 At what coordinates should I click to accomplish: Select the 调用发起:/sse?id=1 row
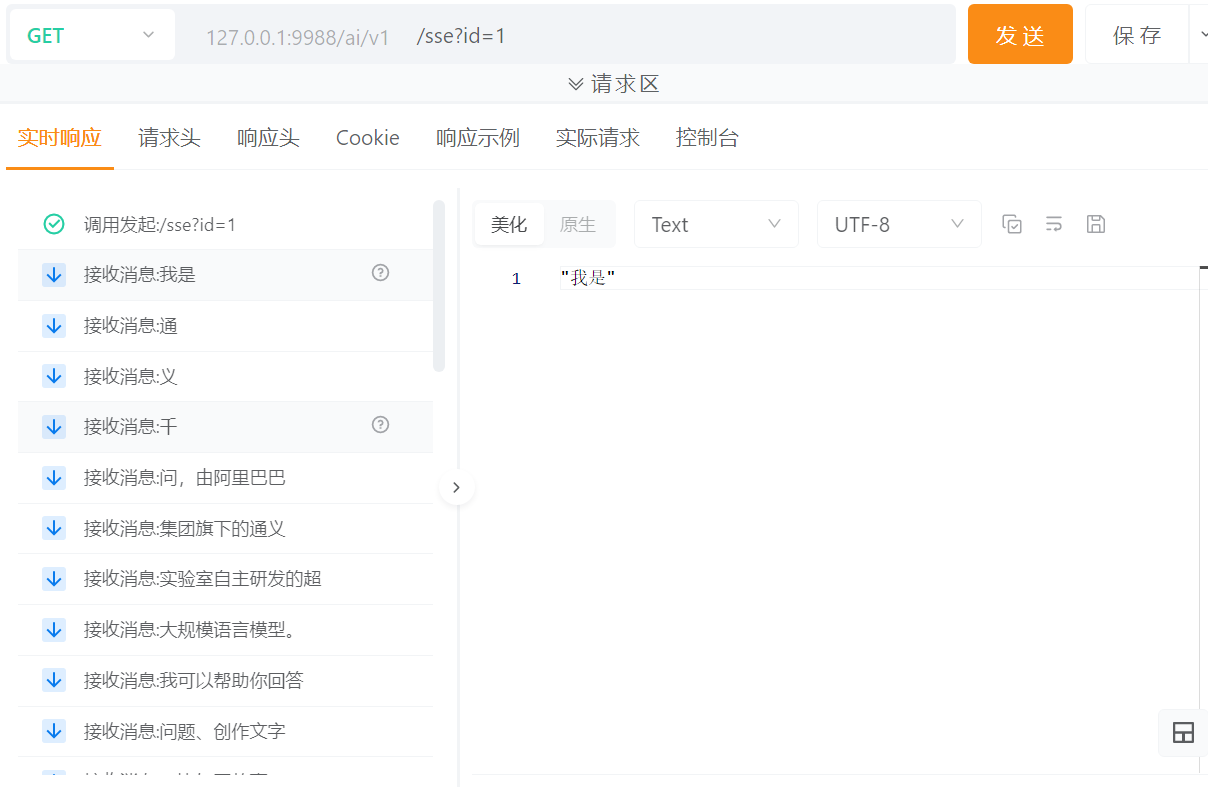pyautogui.click(x=225, y=224)
